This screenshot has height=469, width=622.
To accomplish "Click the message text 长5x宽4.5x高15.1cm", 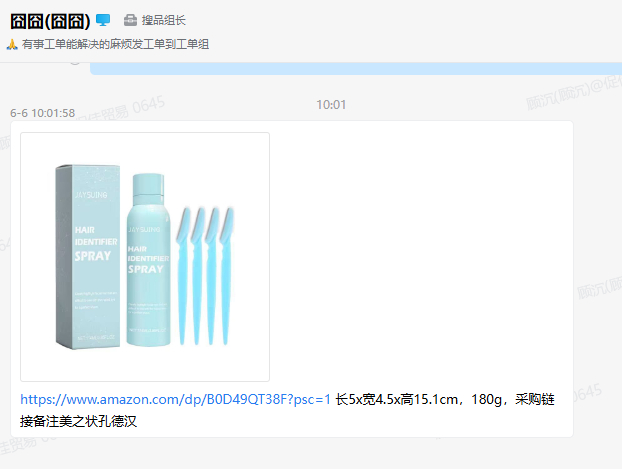I will (397, 399).
